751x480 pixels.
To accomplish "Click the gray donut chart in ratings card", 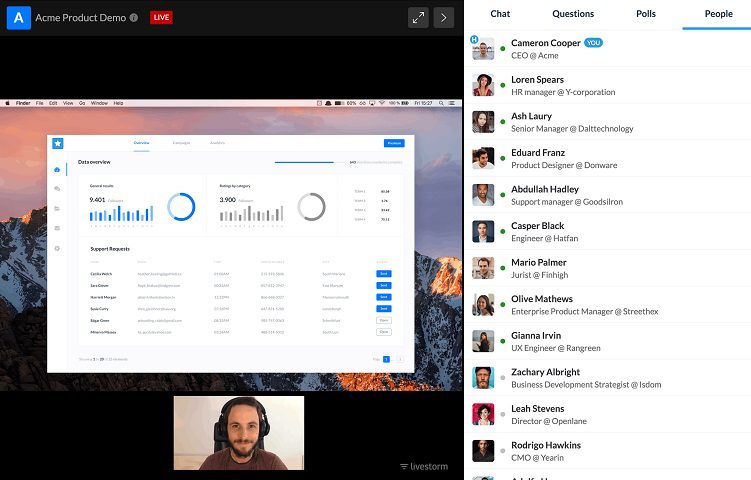I will tap(311, 206).
